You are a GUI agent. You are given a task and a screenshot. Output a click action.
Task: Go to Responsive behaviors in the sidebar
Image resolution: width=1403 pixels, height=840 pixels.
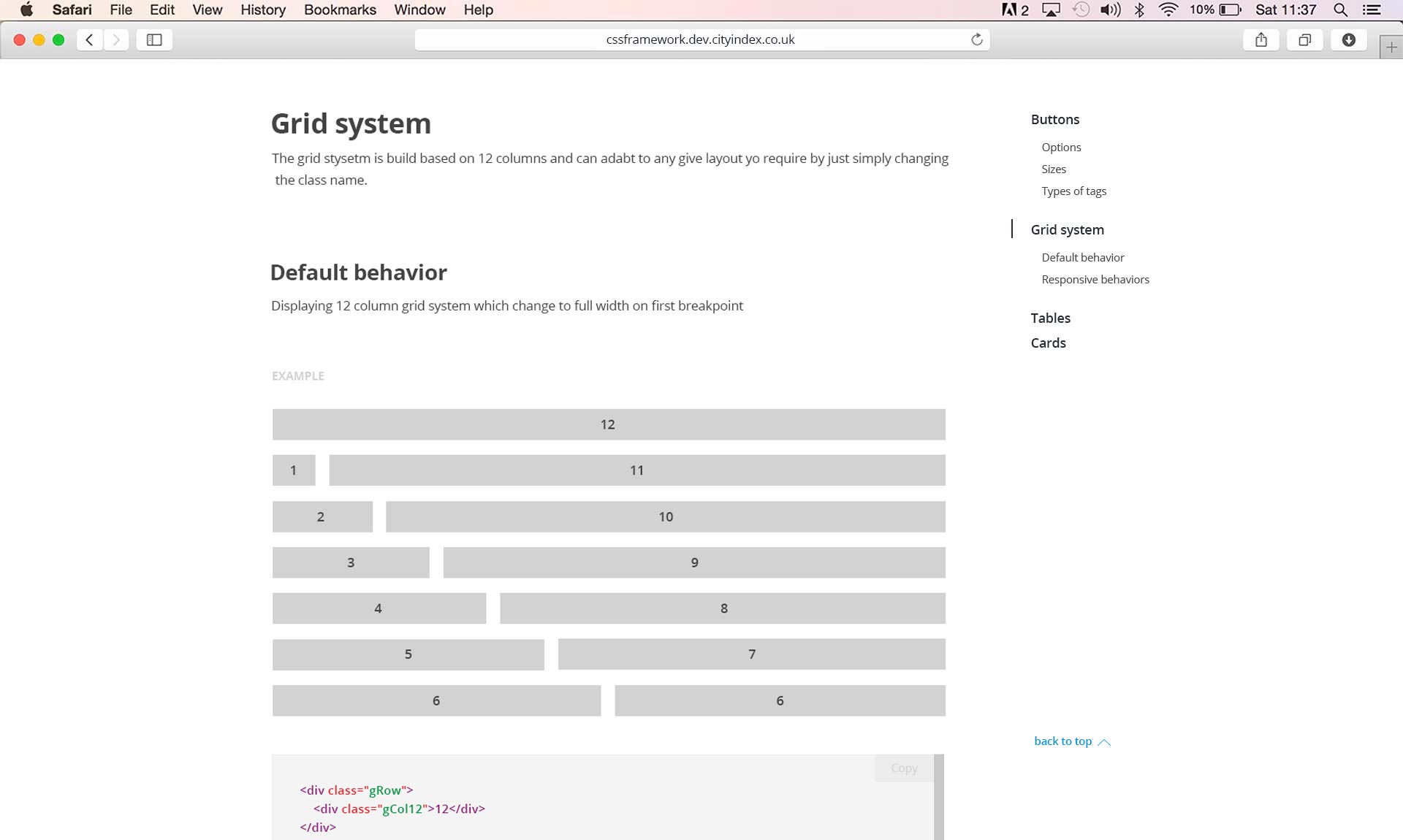click(x=1095, y=280)
